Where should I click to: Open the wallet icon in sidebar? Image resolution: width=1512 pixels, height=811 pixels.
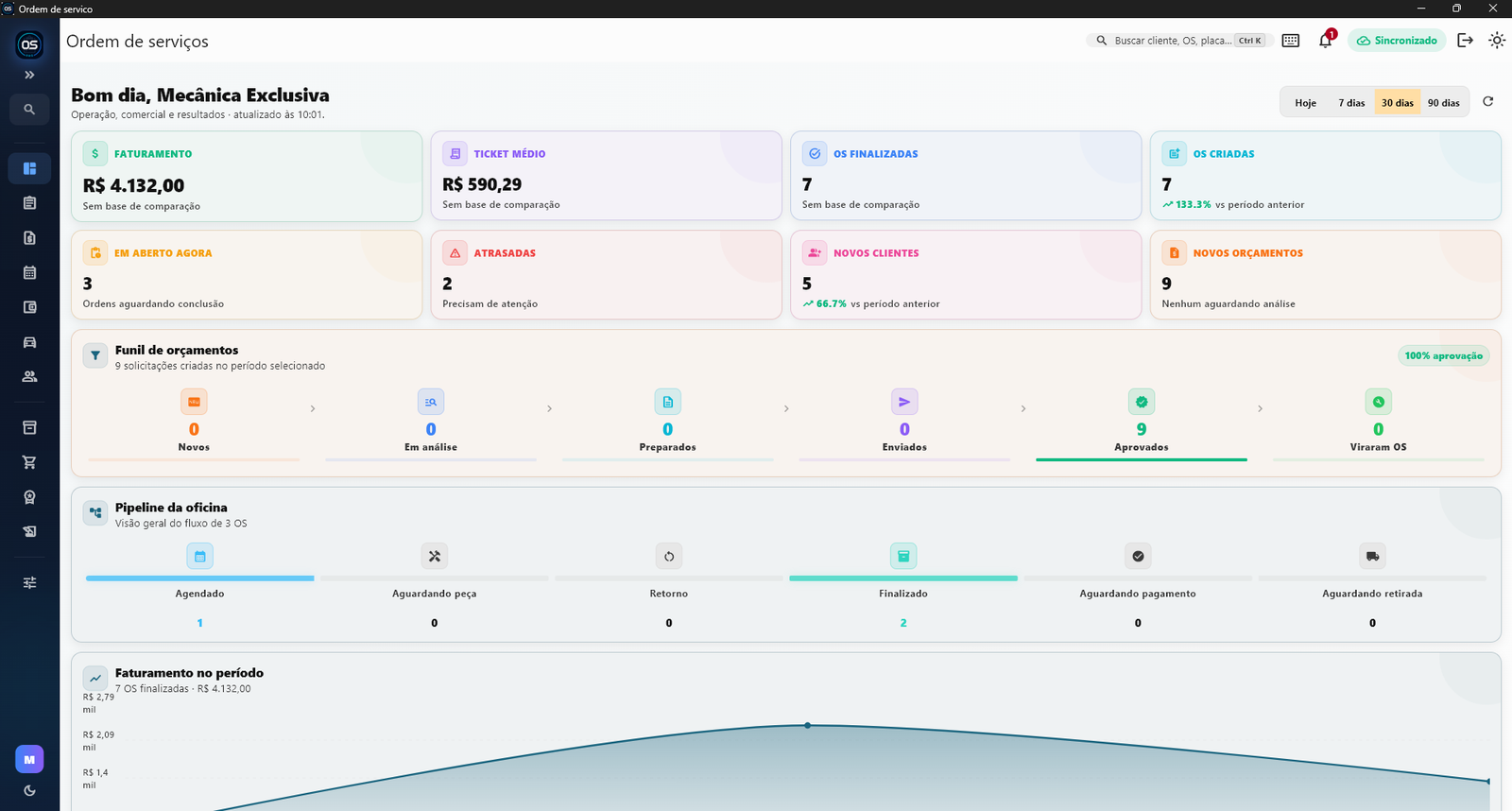(x=29, y=307)
